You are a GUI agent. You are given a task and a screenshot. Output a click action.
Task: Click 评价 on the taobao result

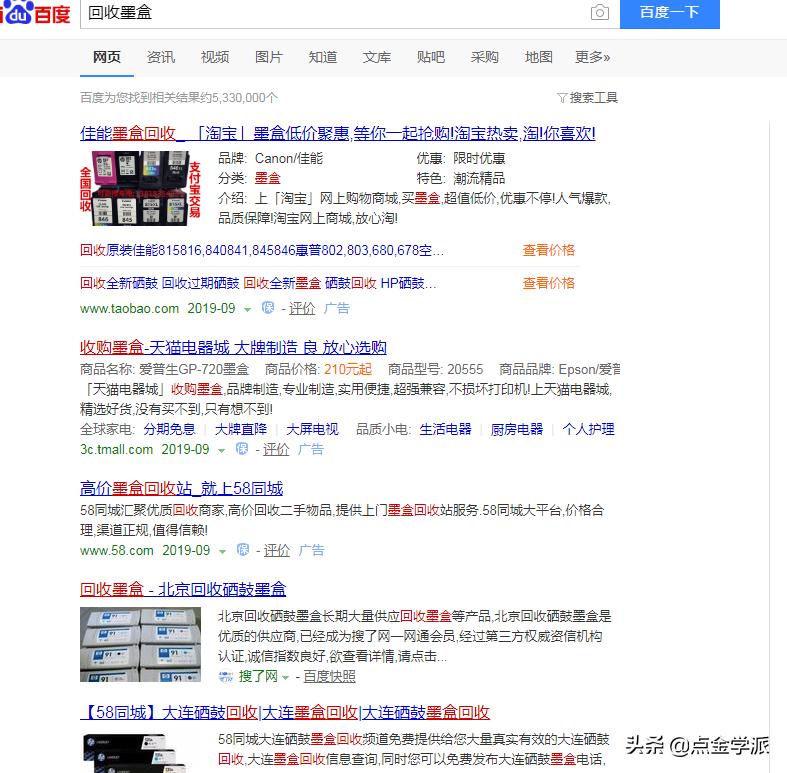click(302, 308)
